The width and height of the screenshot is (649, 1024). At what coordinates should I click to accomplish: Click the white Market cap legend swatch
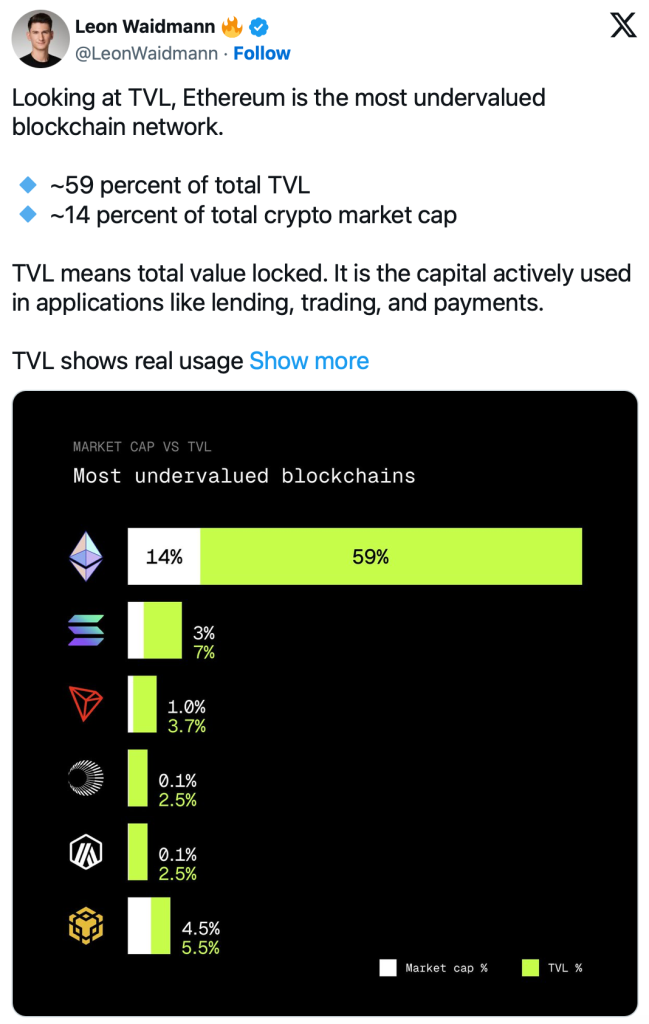click(388, 968)
